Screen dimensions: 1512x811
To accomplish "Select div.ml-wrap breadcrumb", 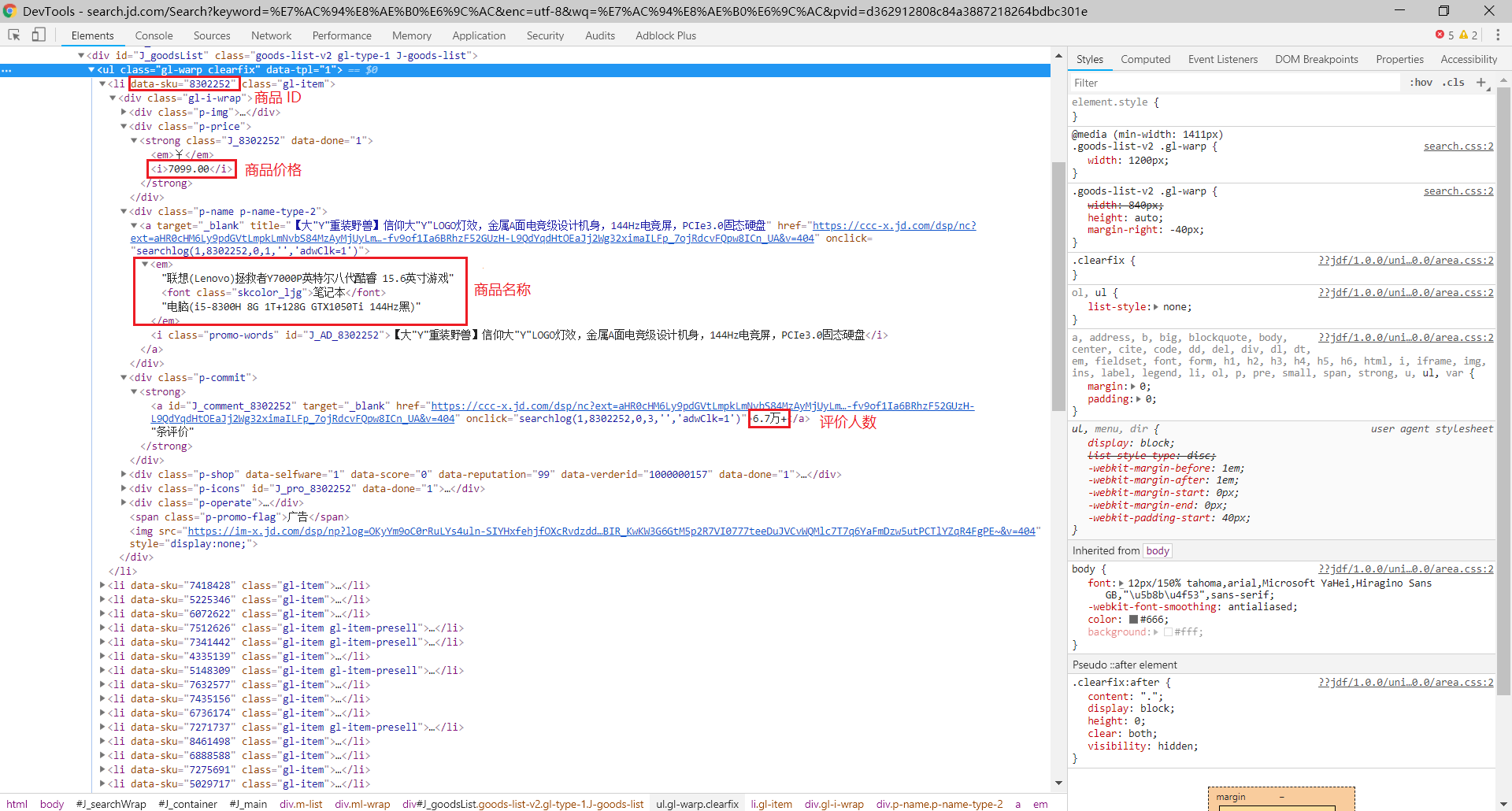I will (362, 804).
